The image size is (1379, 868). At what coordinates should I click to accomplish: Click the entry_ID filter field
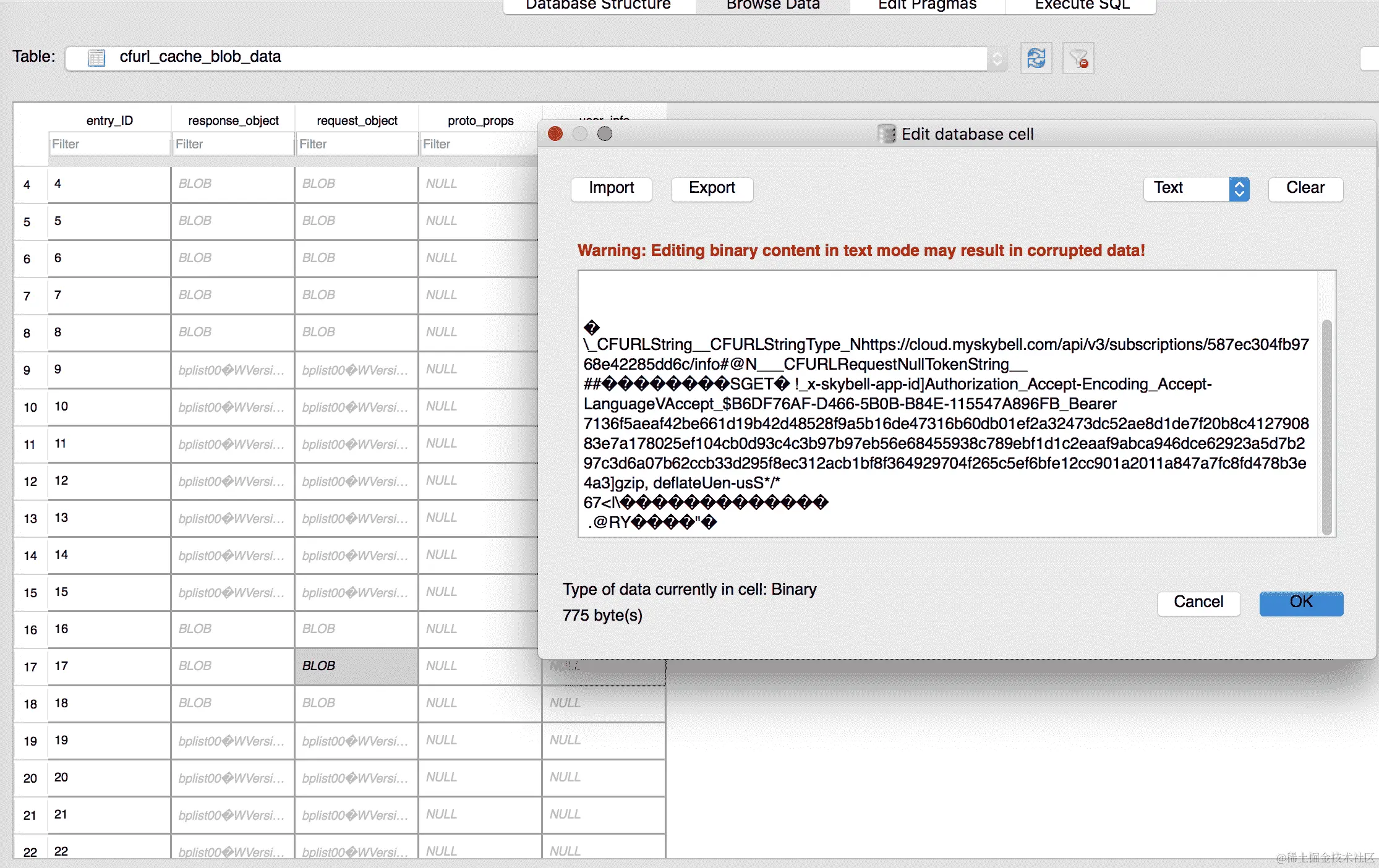(x=109, y=144)
